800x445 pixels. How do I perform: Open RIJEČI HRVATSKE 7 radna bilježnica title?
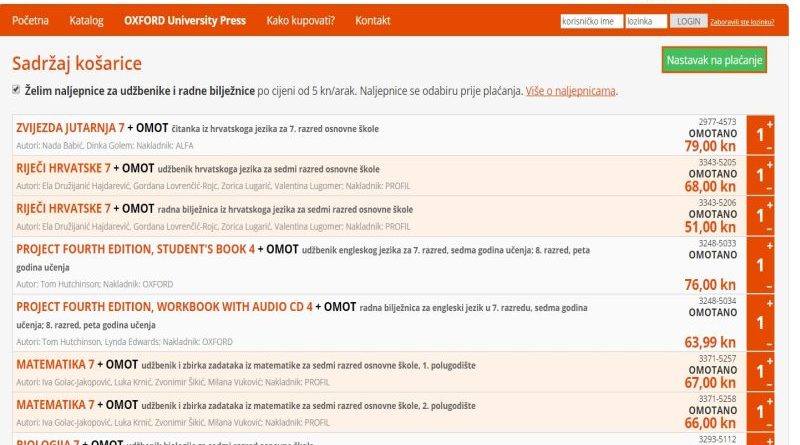tap(63, 209)
